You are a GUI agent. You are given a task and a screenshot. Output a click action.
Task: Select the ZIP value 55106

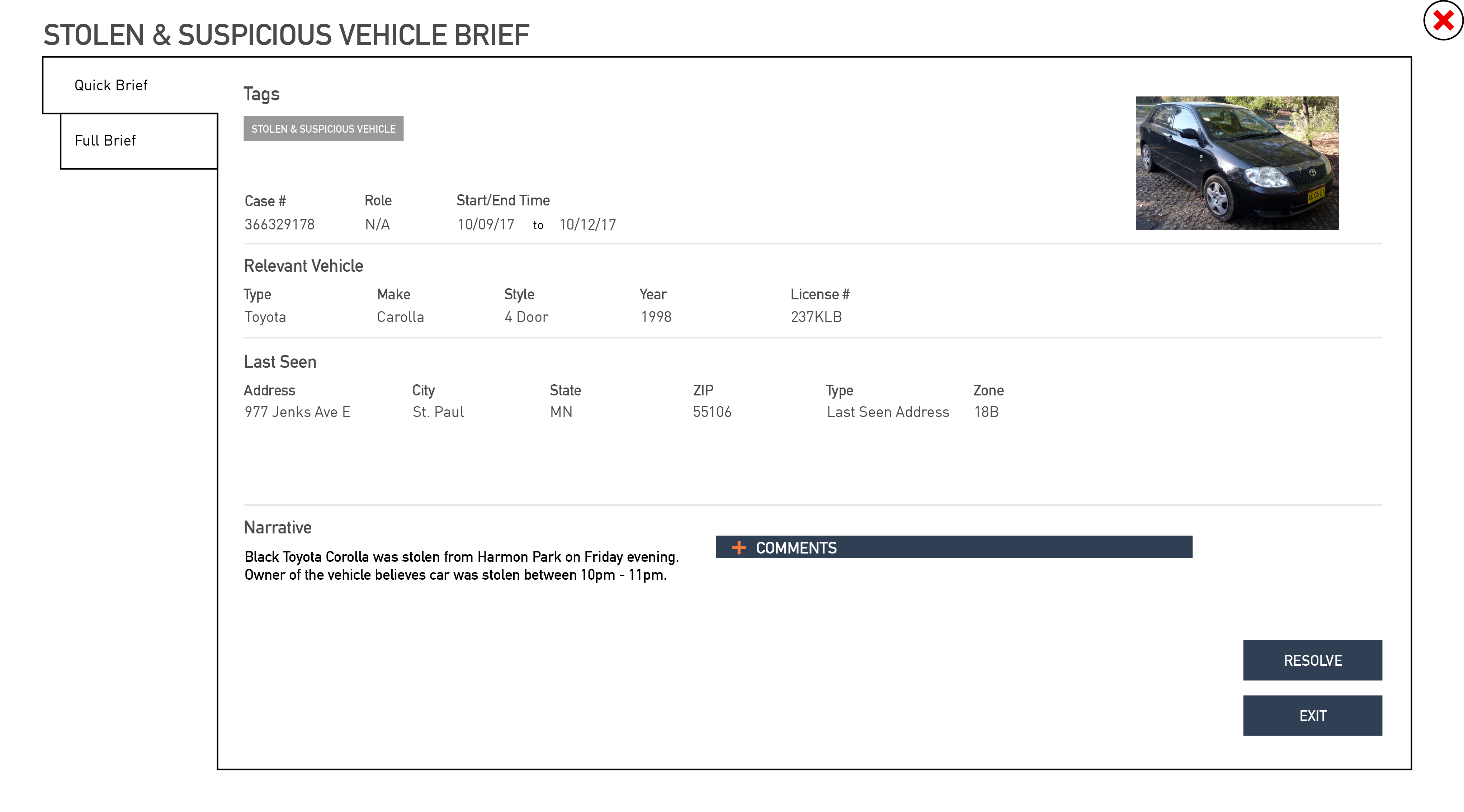coord(712,412)
